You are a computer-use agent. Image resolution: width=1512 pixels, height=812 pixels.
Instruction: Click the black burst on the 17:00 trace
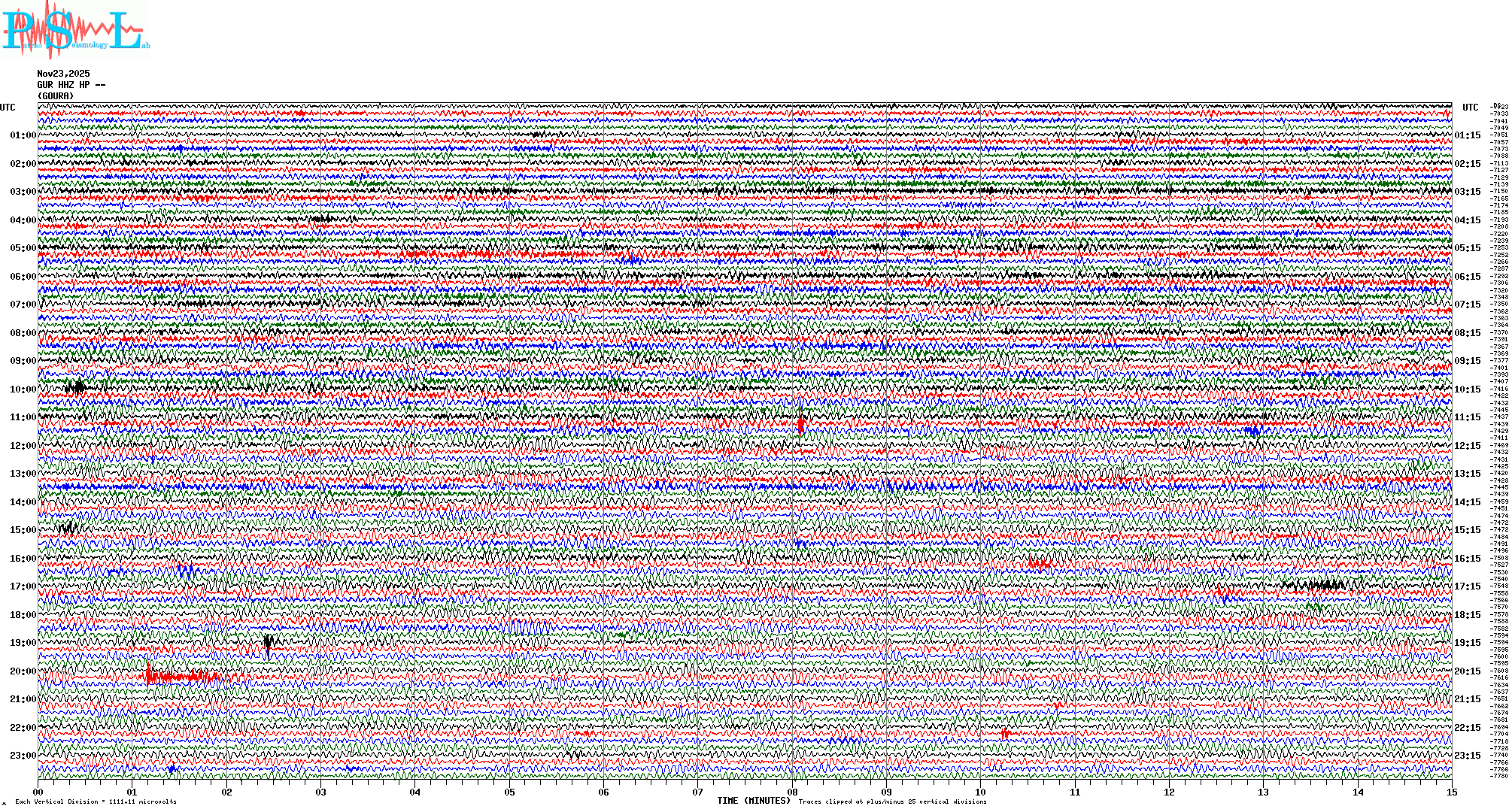point(1324,585)
